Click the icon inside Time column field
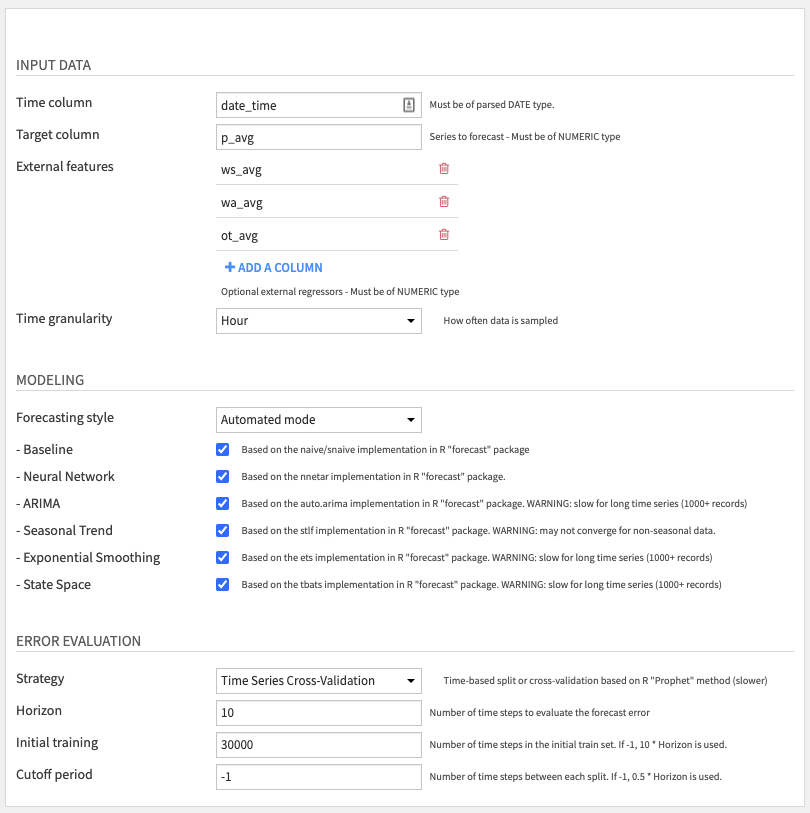The height and width of the screenshot is (813, 810). (x=409, y=105)
